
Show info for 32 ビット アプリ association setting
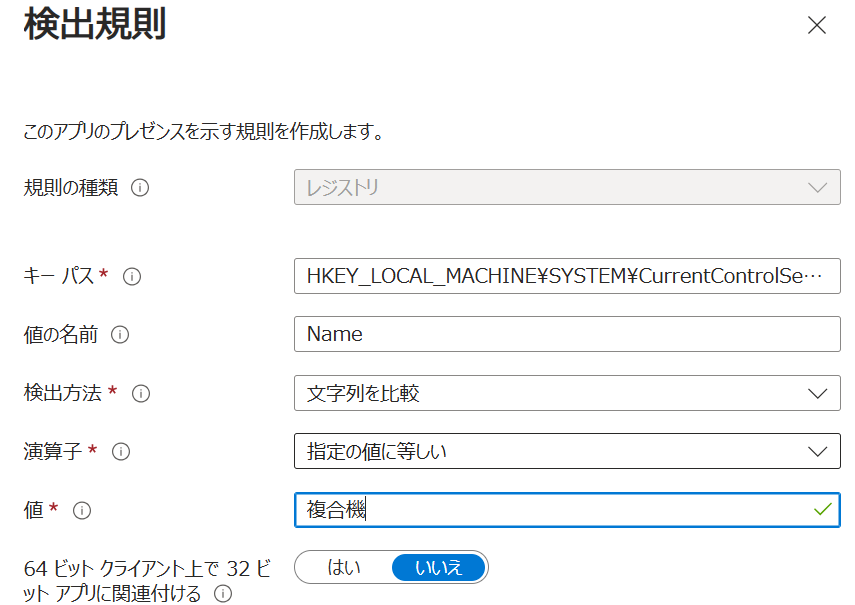coord(223,595)
